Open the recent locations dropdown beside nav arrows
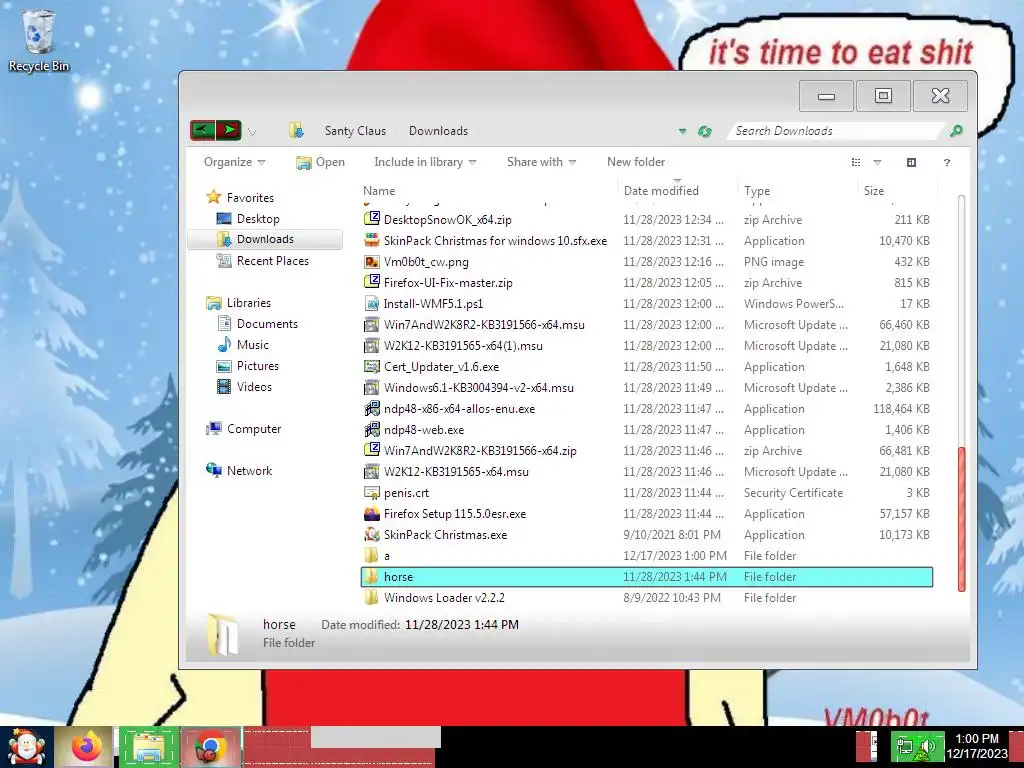Screen dimensions: 1024x768 [x=252, y=132]
